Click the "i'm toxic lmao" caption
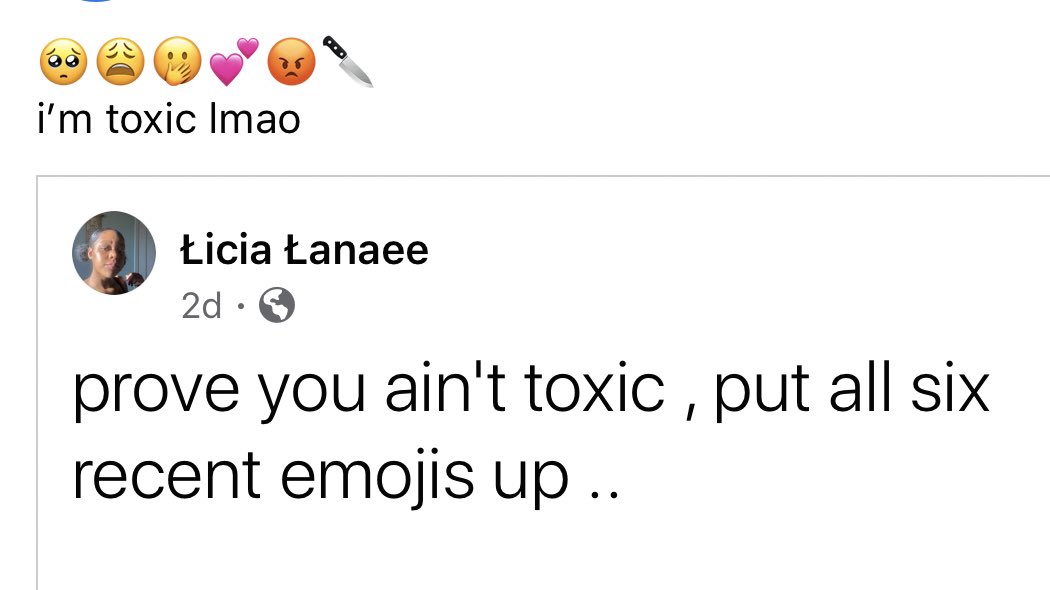Screen dimensions: 1050x590 pos(169,120)
